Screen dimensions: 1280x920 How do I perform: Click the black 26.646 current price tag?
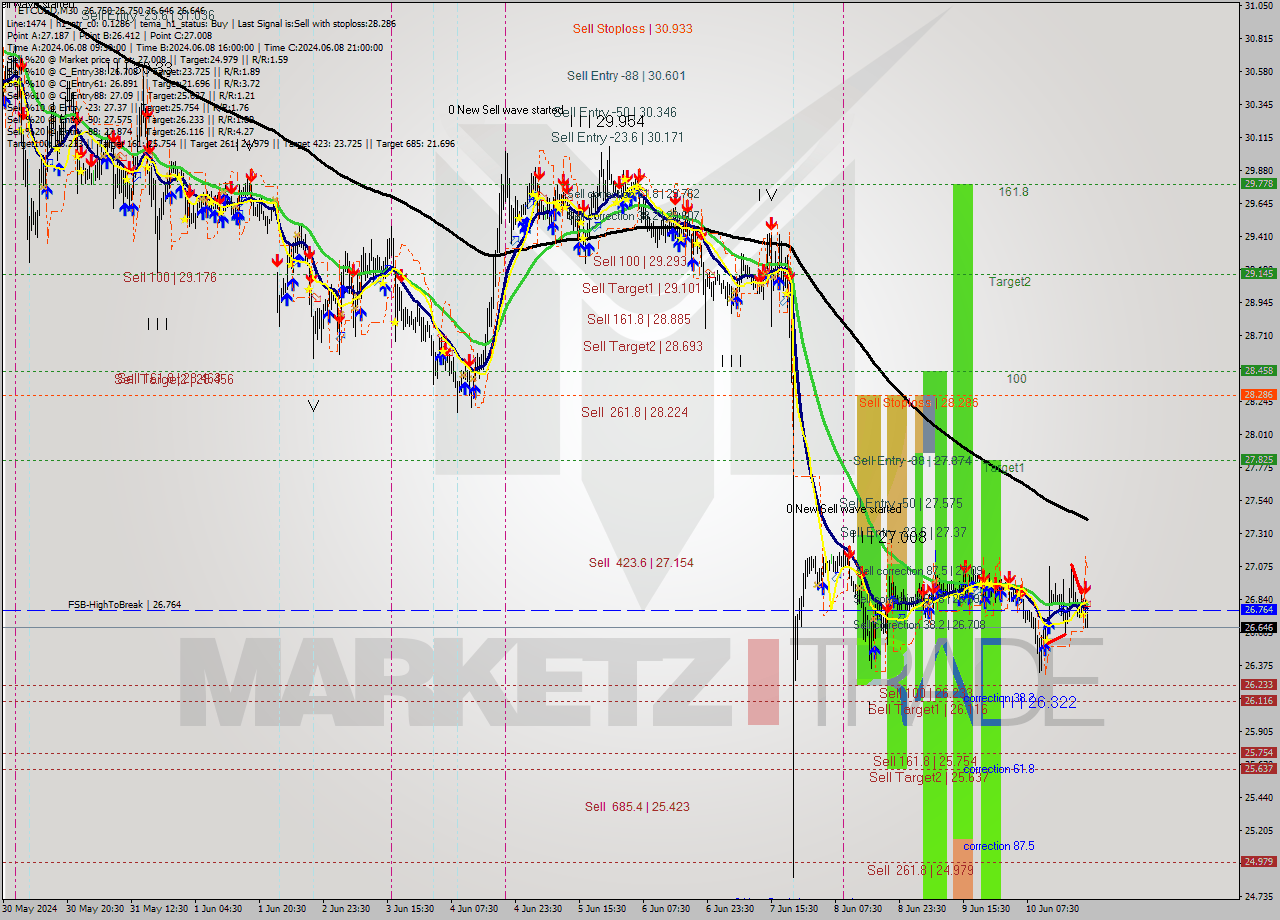[1258, 628]
